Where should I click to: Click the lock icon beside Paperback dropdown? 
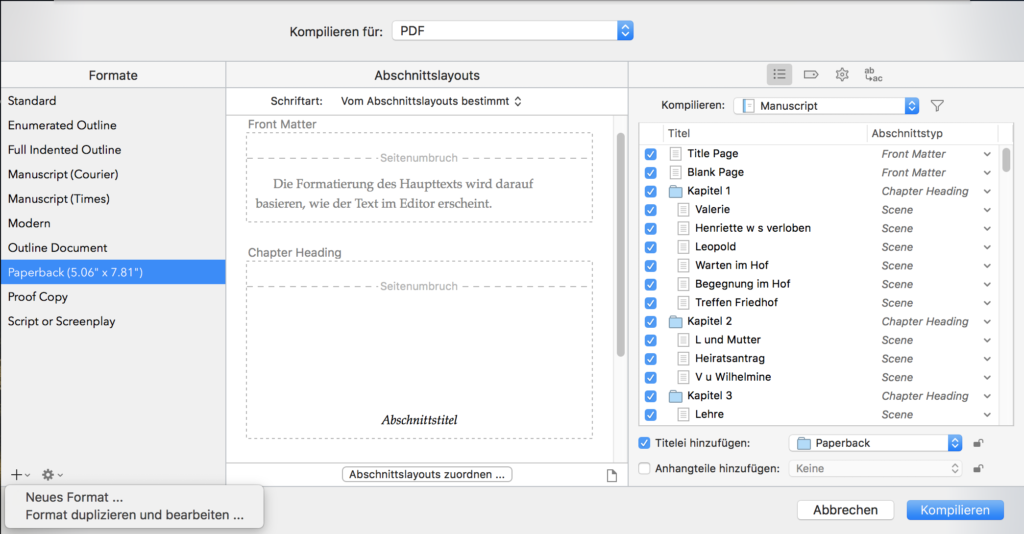tap(978, 443)
